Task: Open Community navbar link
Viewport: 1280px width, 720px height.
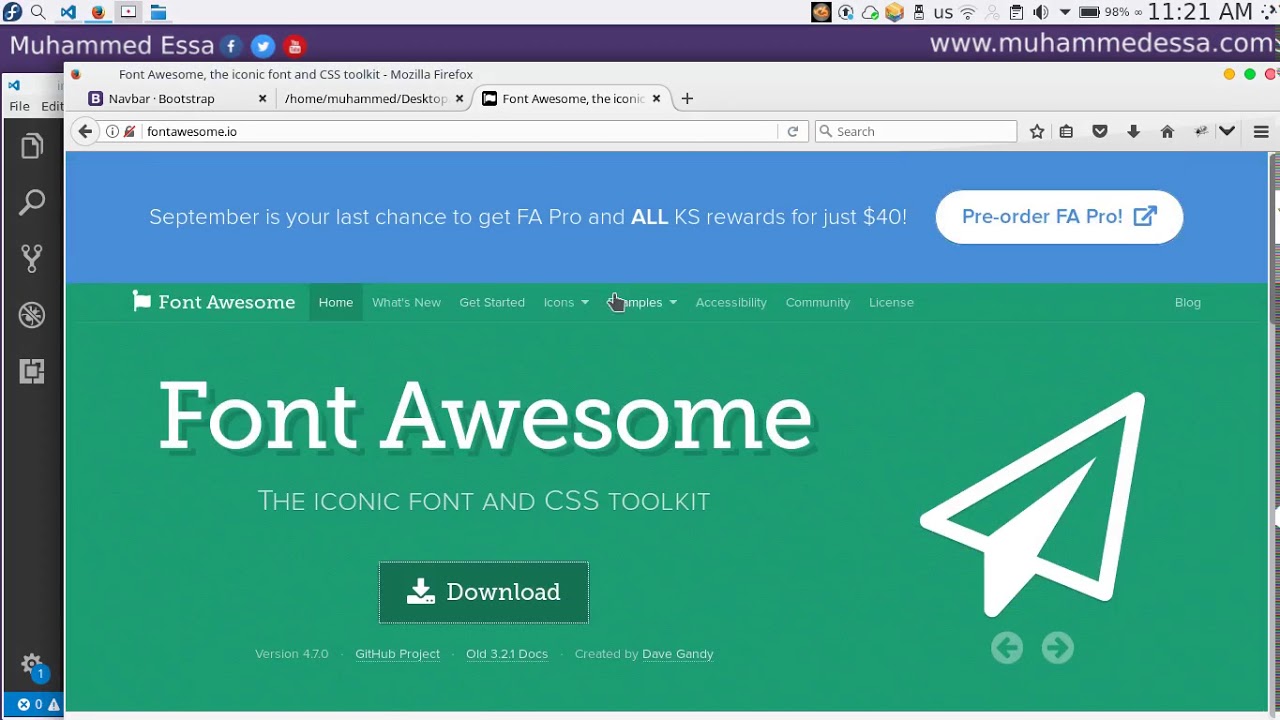Action: [818, 302]
